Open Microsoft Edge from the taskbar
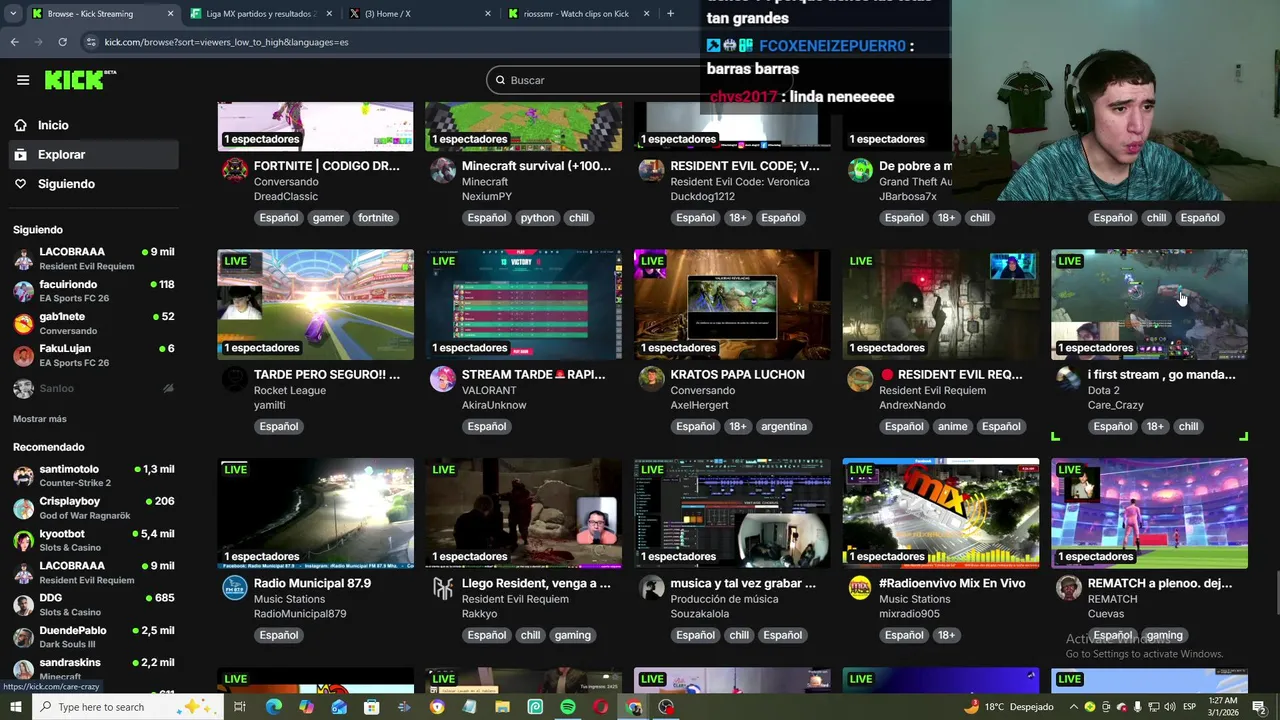The height and width of the screenshot is (720, 1280). click(273, 707)
